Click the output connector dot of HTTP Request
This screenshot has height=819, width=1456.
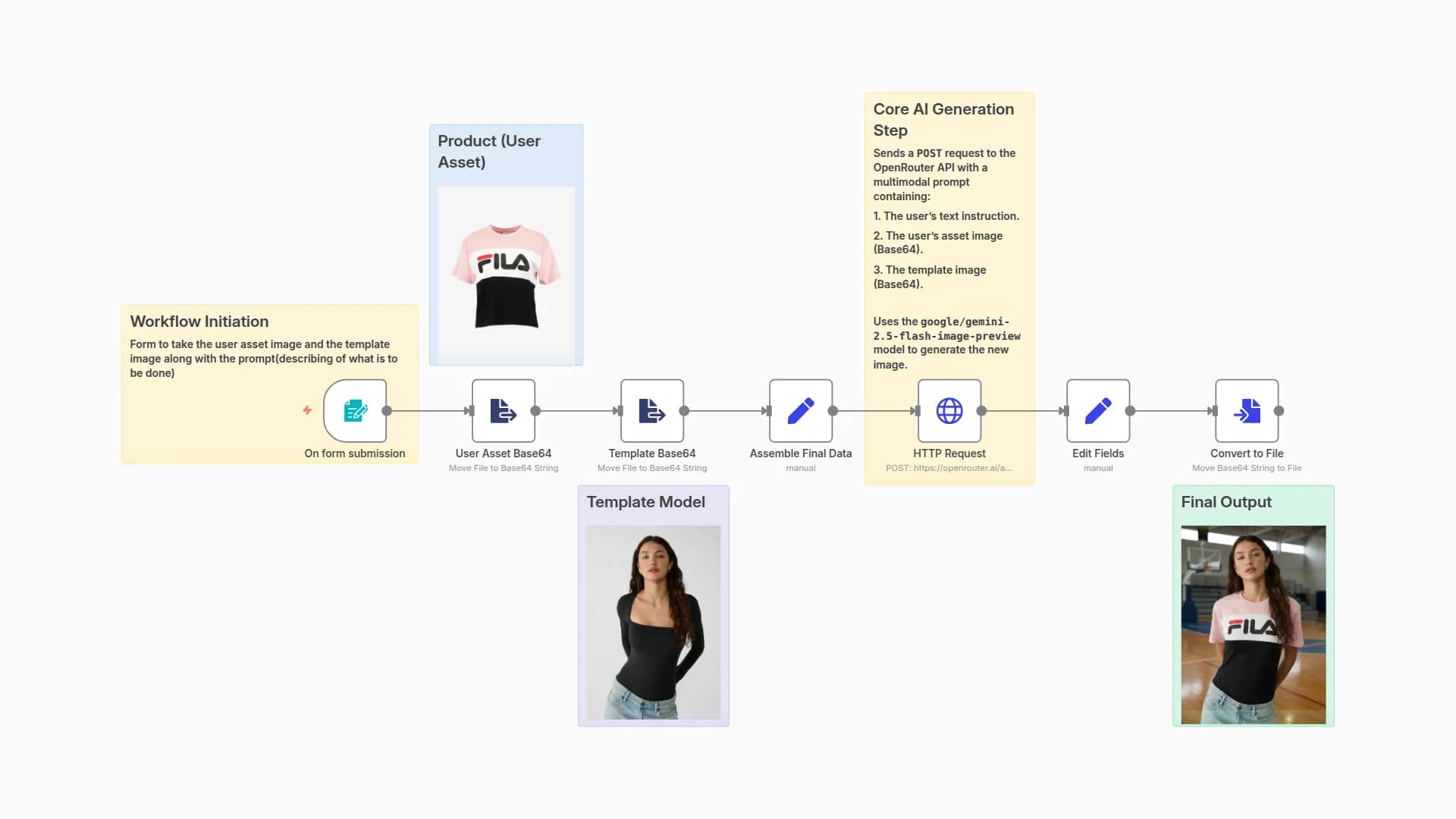[x=982, y=410]
